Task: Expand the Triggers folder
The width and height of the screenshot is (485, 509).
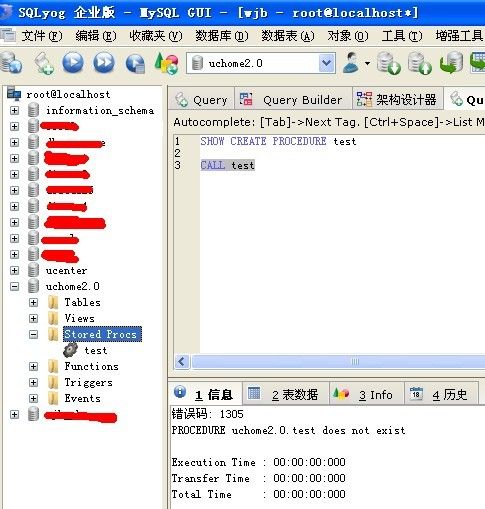Action: [x=33, y=382]
